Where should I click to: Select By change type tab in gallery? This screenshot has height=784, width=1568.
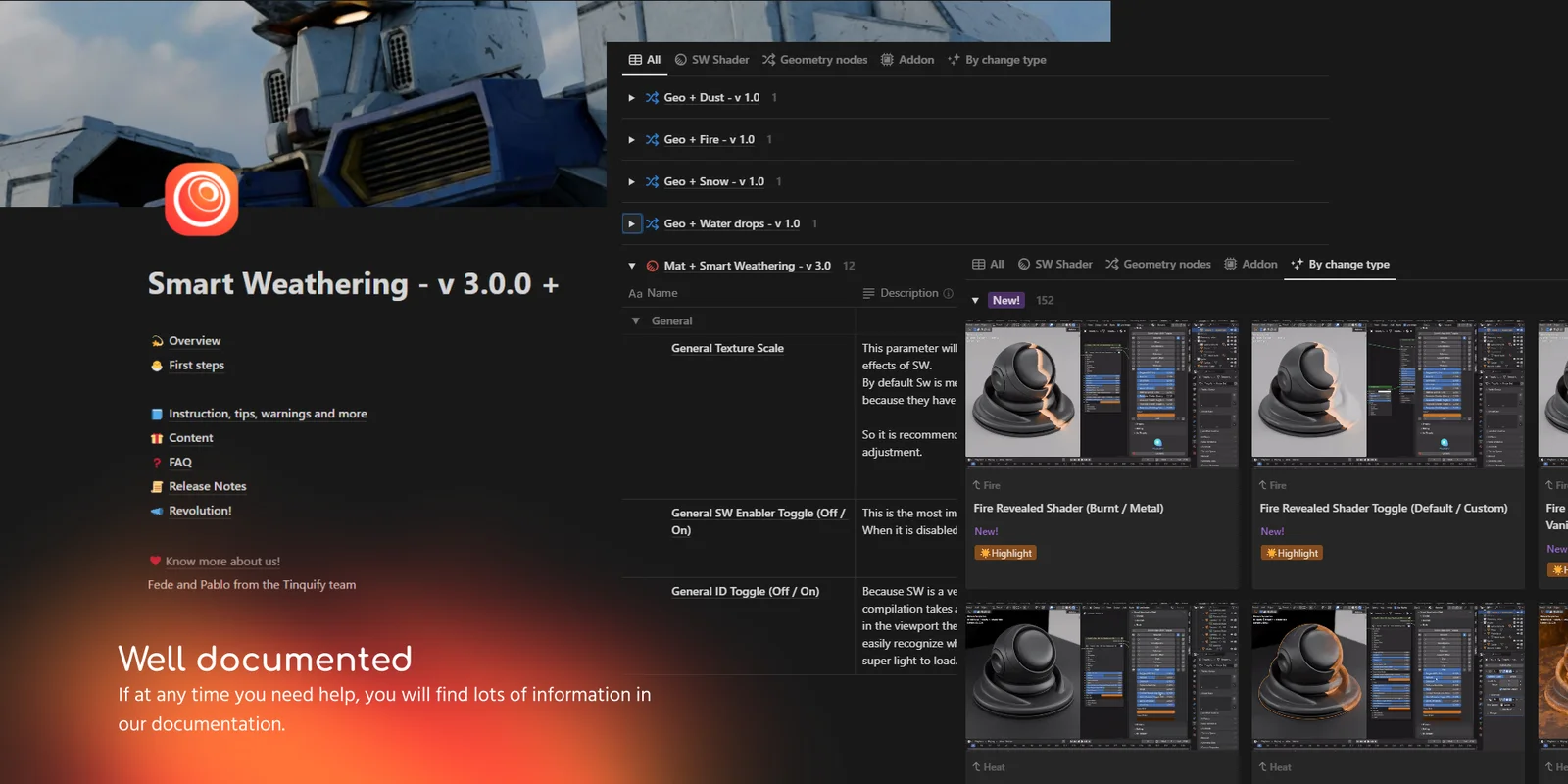[1340, 265]
